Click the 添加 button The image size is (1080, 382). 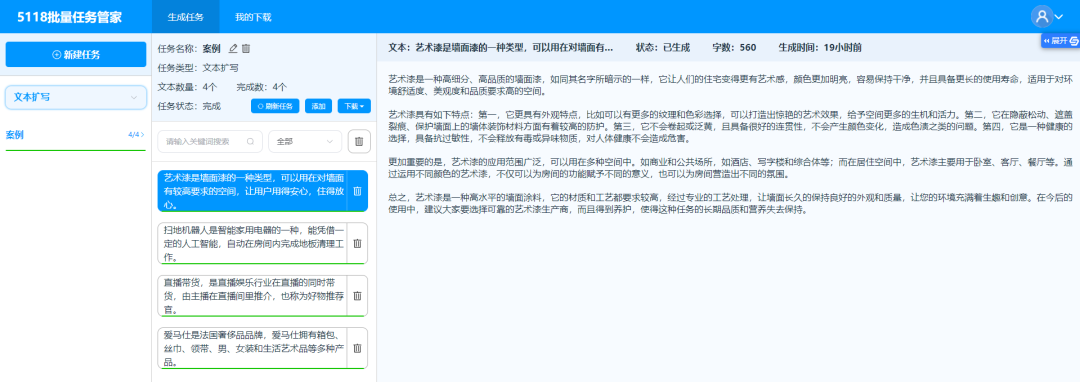tap(318, 107)
